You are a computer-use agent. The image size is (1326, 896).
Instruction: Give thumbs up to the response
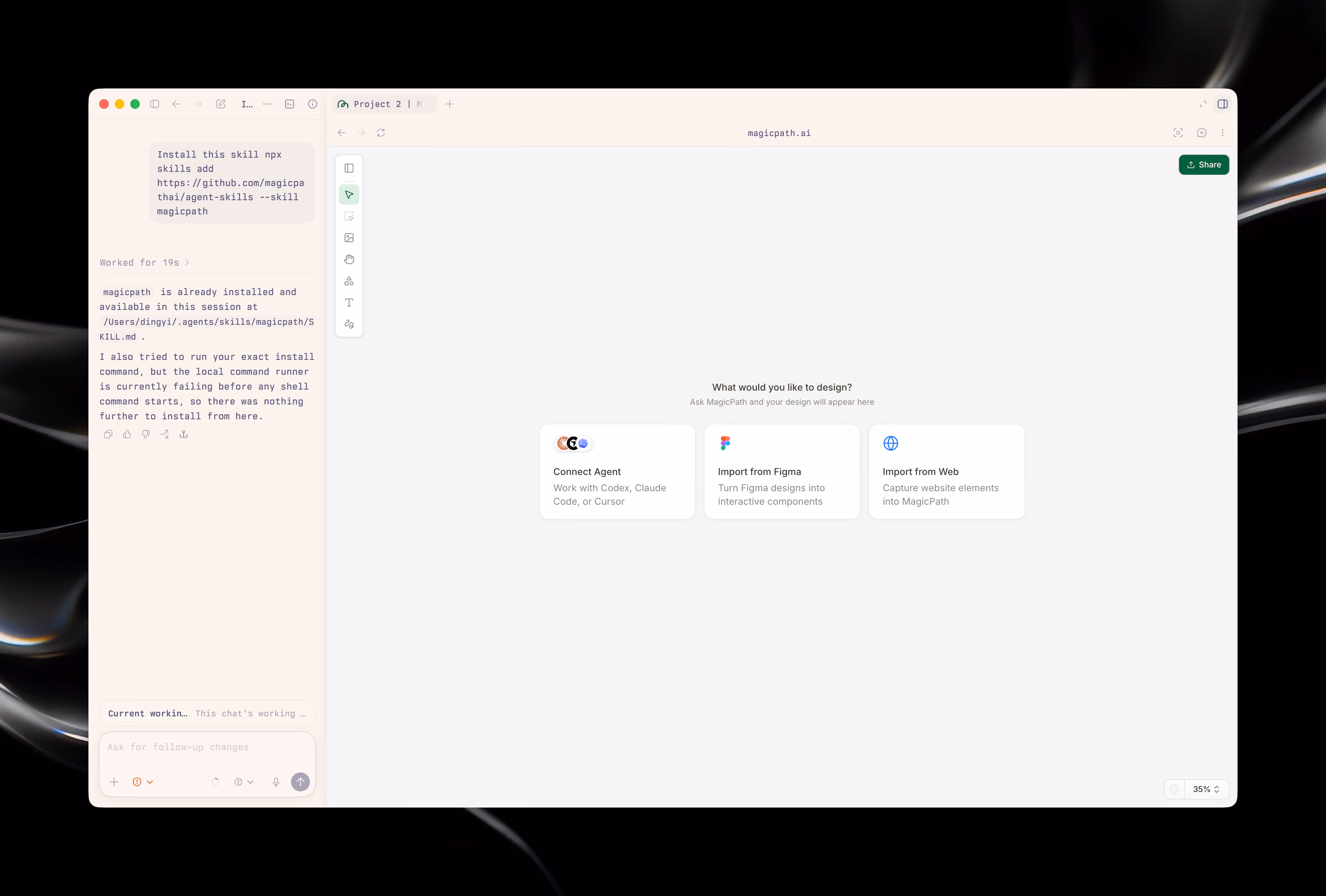pyautogui.click(x=127, y=434)
